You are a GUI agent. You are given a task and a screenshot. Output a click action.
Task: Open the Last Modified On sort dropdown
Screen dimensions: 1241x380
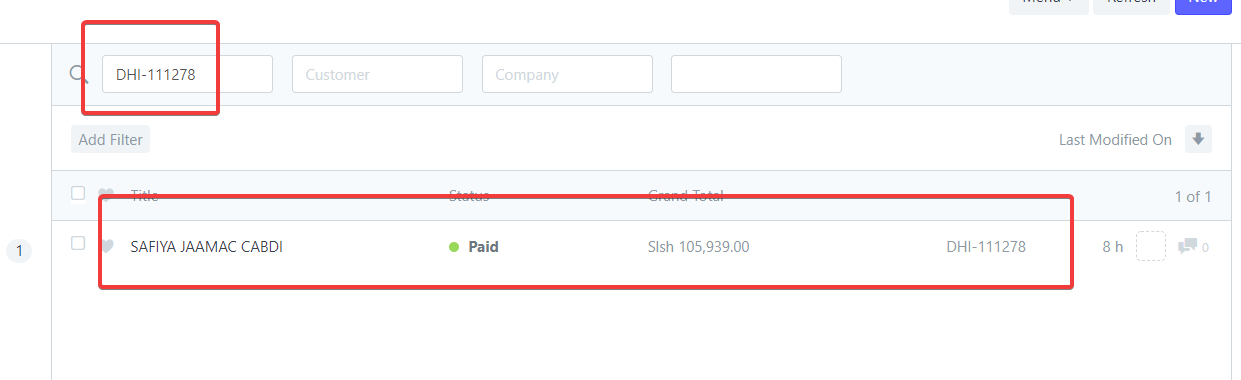pos(1115,140)
